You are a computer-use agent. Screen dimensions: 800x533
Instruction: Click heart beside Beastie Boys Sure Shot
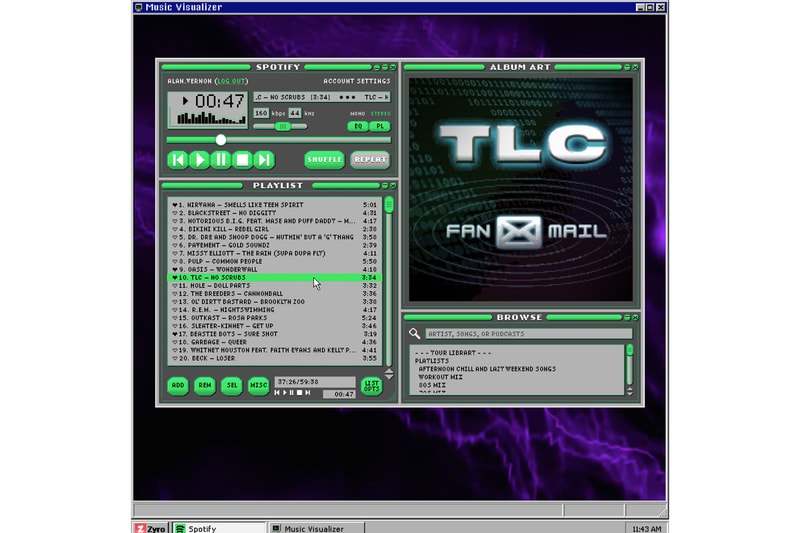point(174,334)
